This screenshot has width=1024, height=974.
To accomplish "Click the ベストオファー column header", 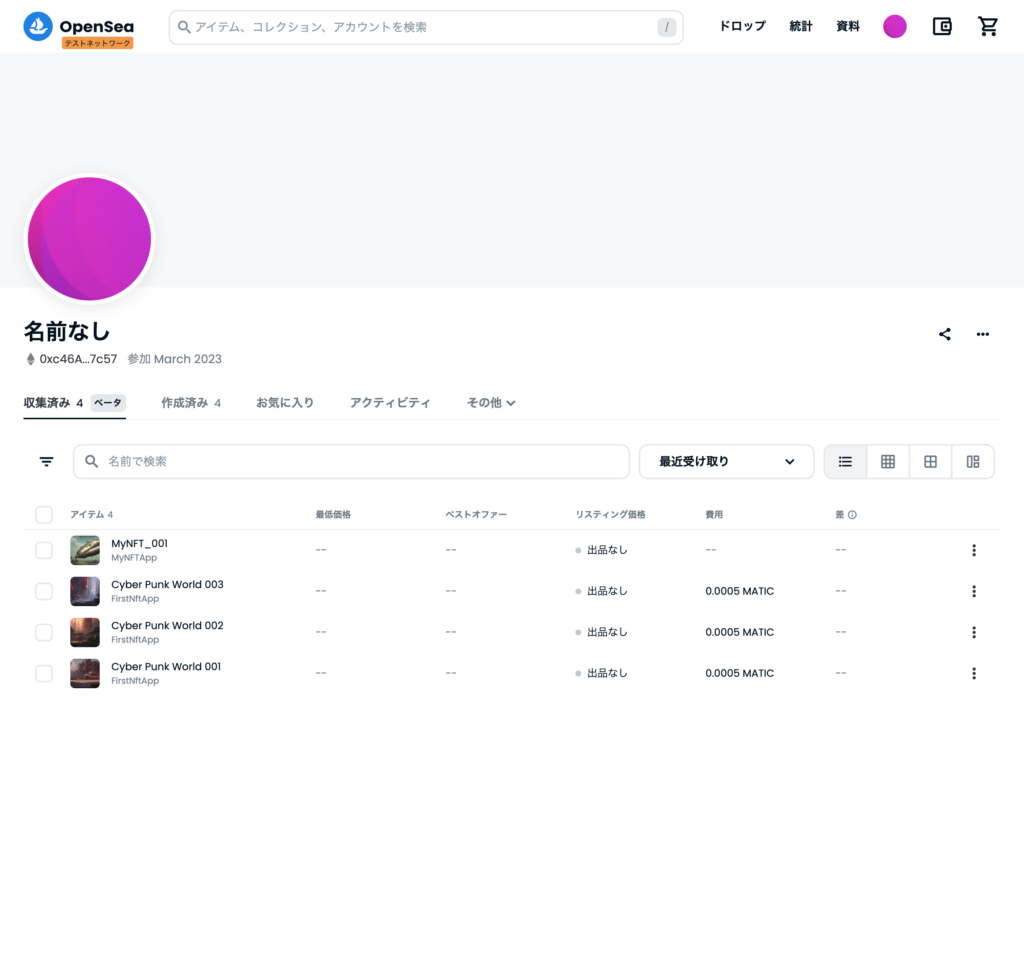I will (476, 515).
